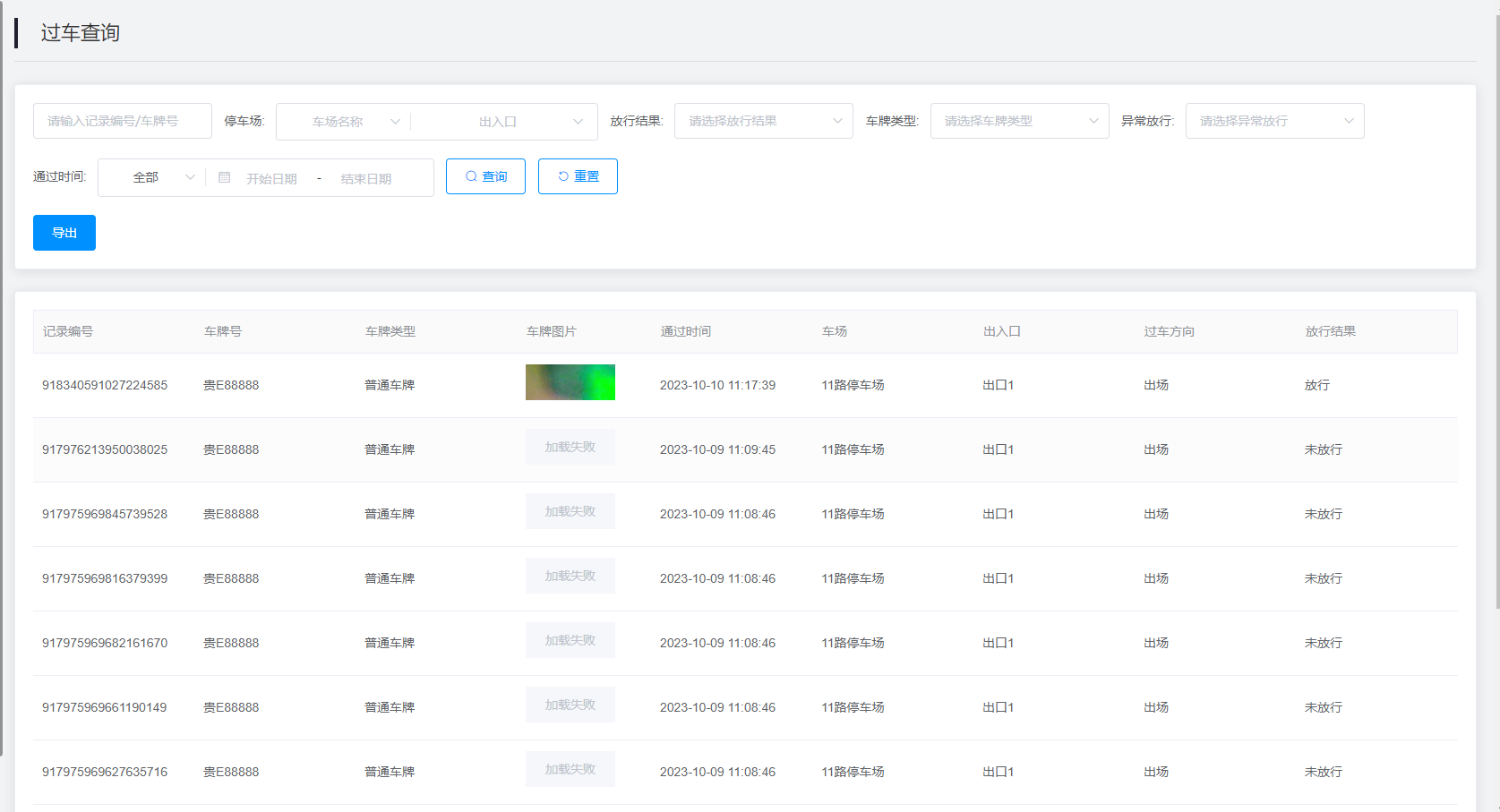Click the calendar icon in date range
This screenshot has height=812, width=1500.
(x=225, y=177)
